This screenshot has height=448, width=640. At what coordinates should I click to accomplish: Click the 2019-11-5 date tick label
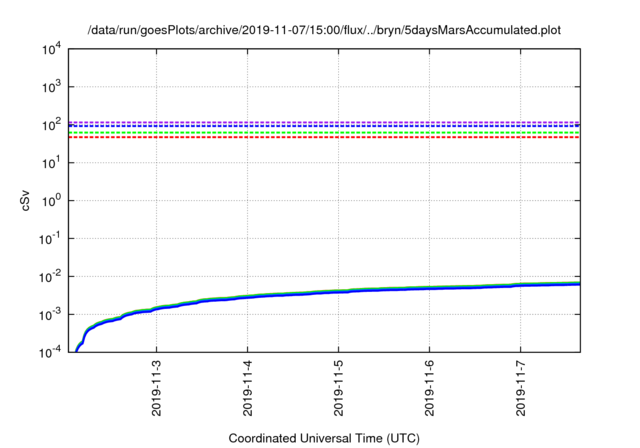tap(339, 388)
